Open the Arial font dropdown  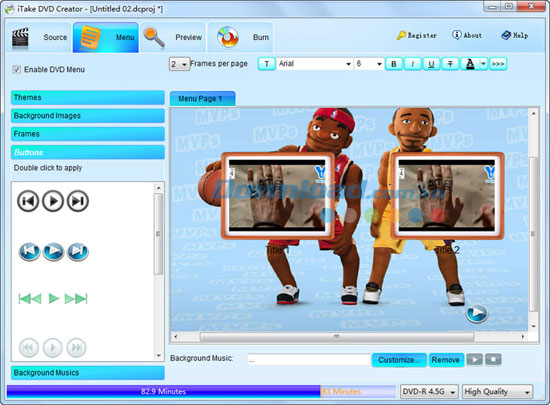(x=315, y=64)
